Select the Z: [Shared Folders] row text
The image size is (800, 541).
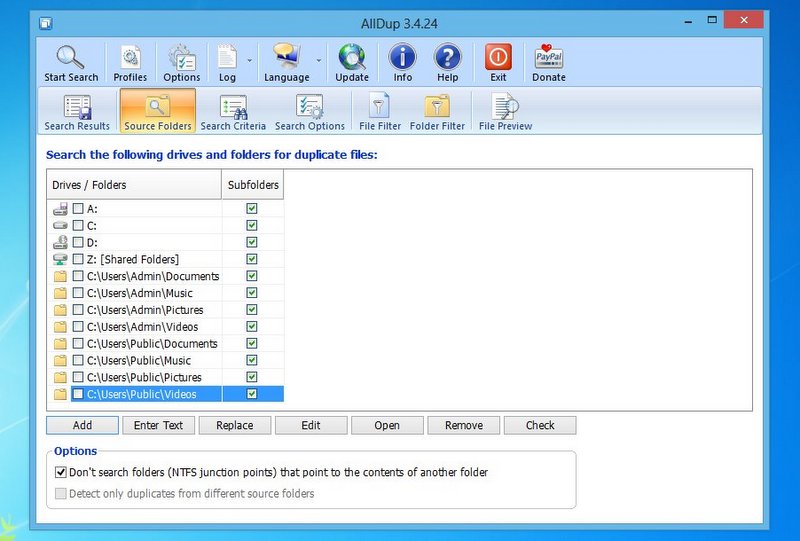click(x=133, y=260)
